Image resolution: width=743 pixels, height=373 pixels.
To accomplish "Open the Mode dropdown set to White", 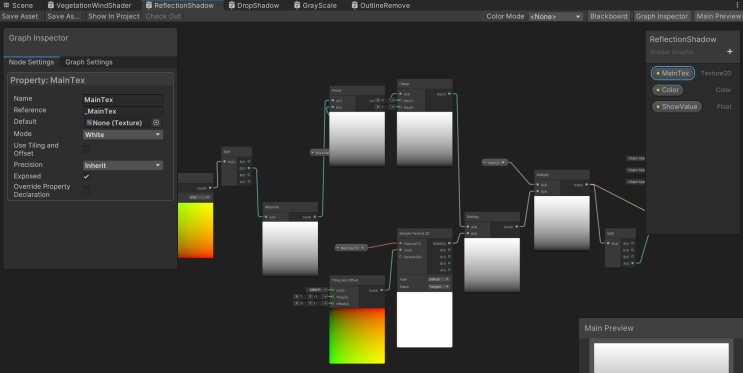I will point(123,135).
